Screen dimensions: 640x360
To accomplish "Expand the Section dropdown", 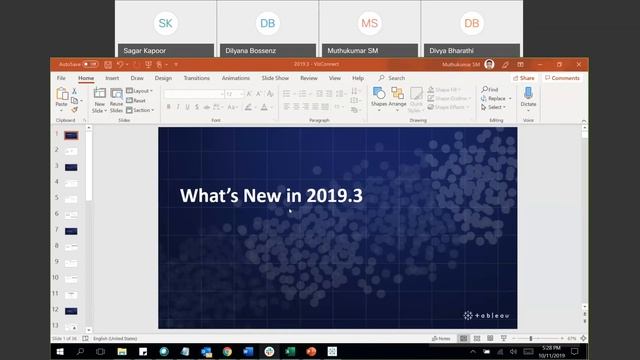I will tap(140, 110).
